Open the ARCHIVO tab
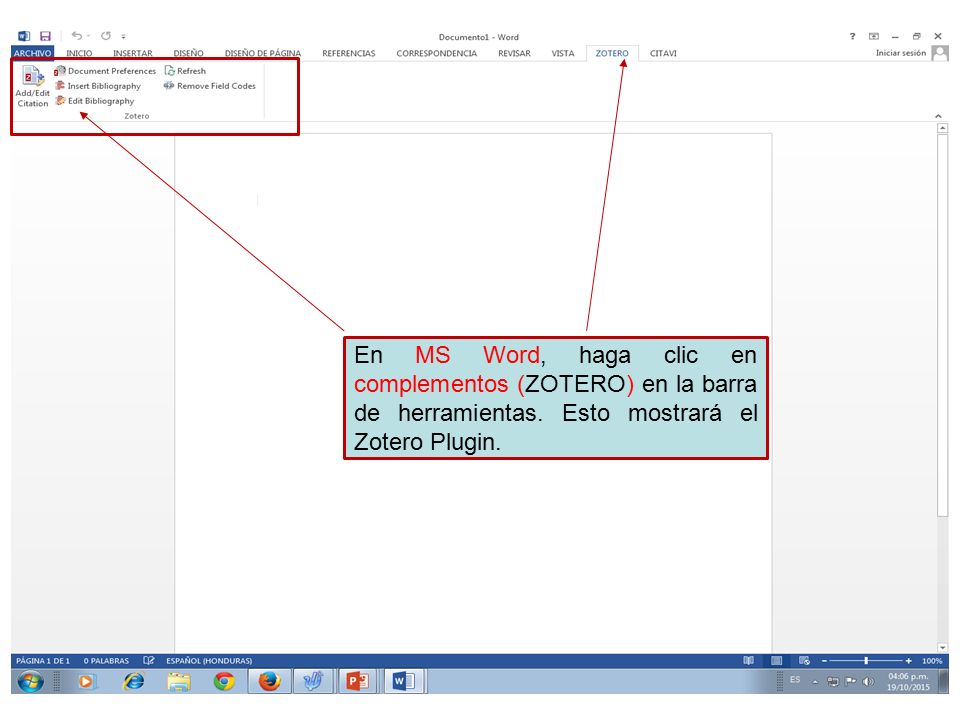Image resolution: width=960 pixels, height=720 pixels. 32,53
